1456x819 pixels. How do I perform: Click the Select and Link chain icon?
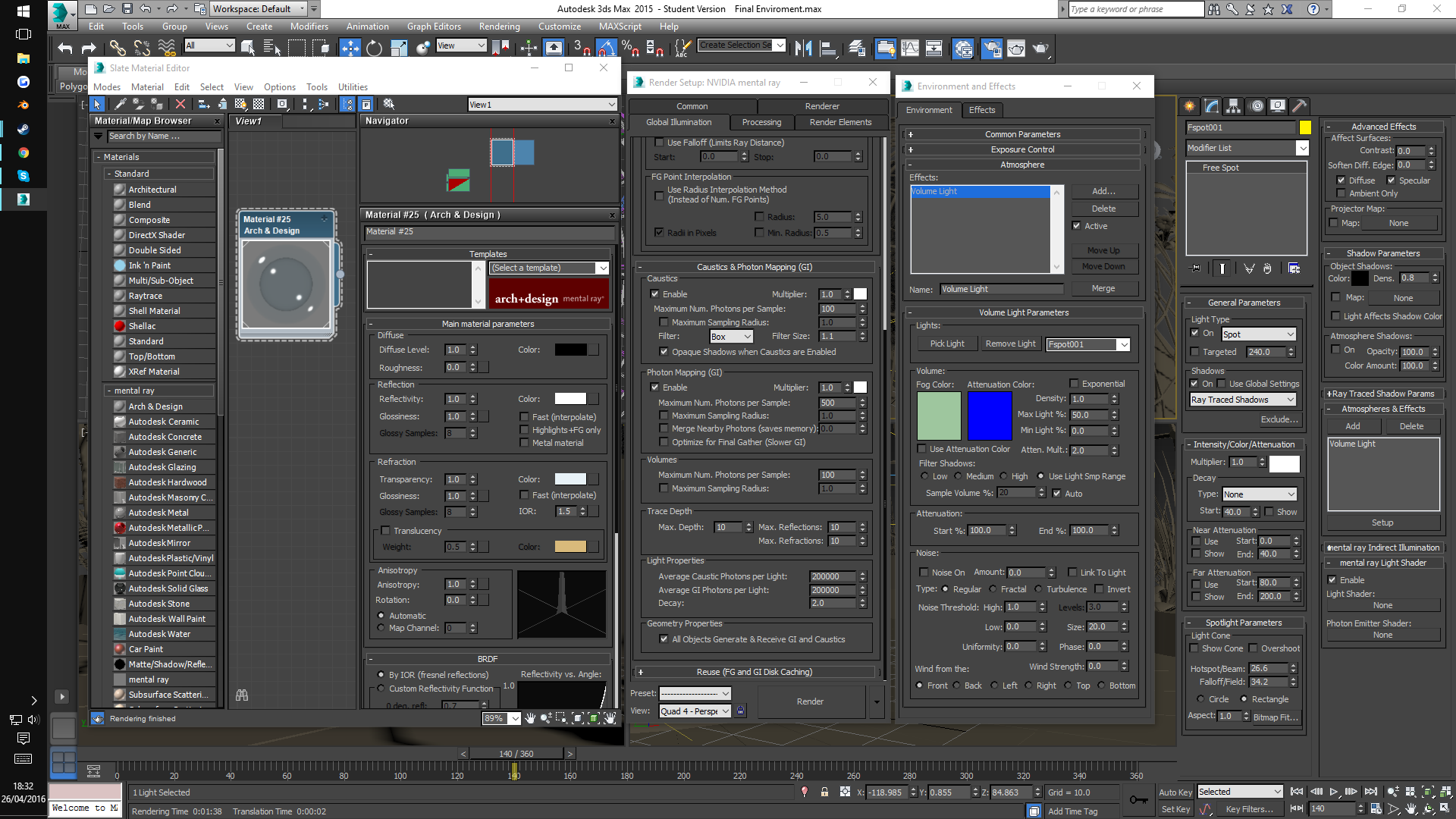click(117, 49)
